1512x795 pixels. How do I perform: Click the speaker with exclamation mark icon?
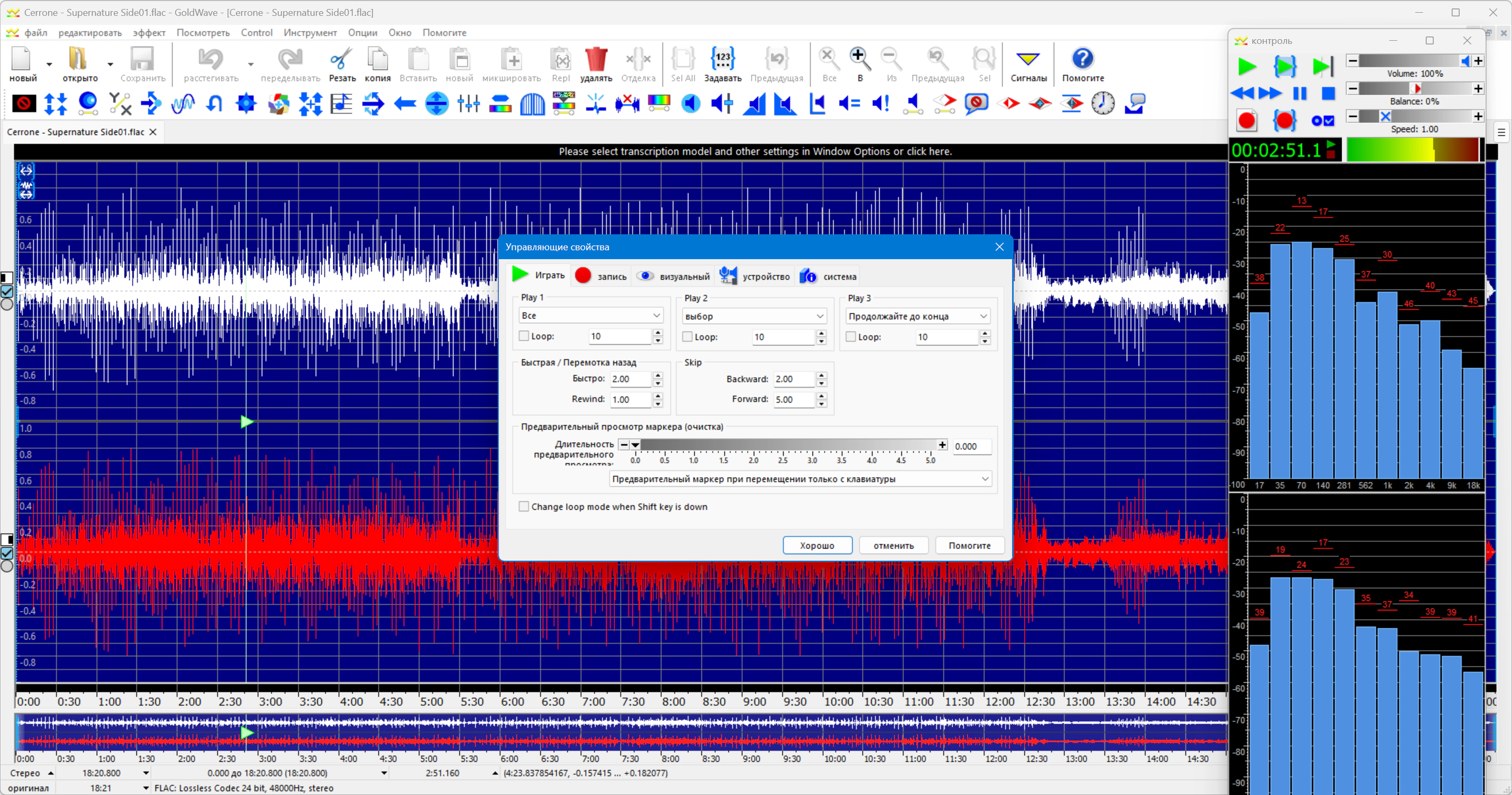(x=880, y=104)
